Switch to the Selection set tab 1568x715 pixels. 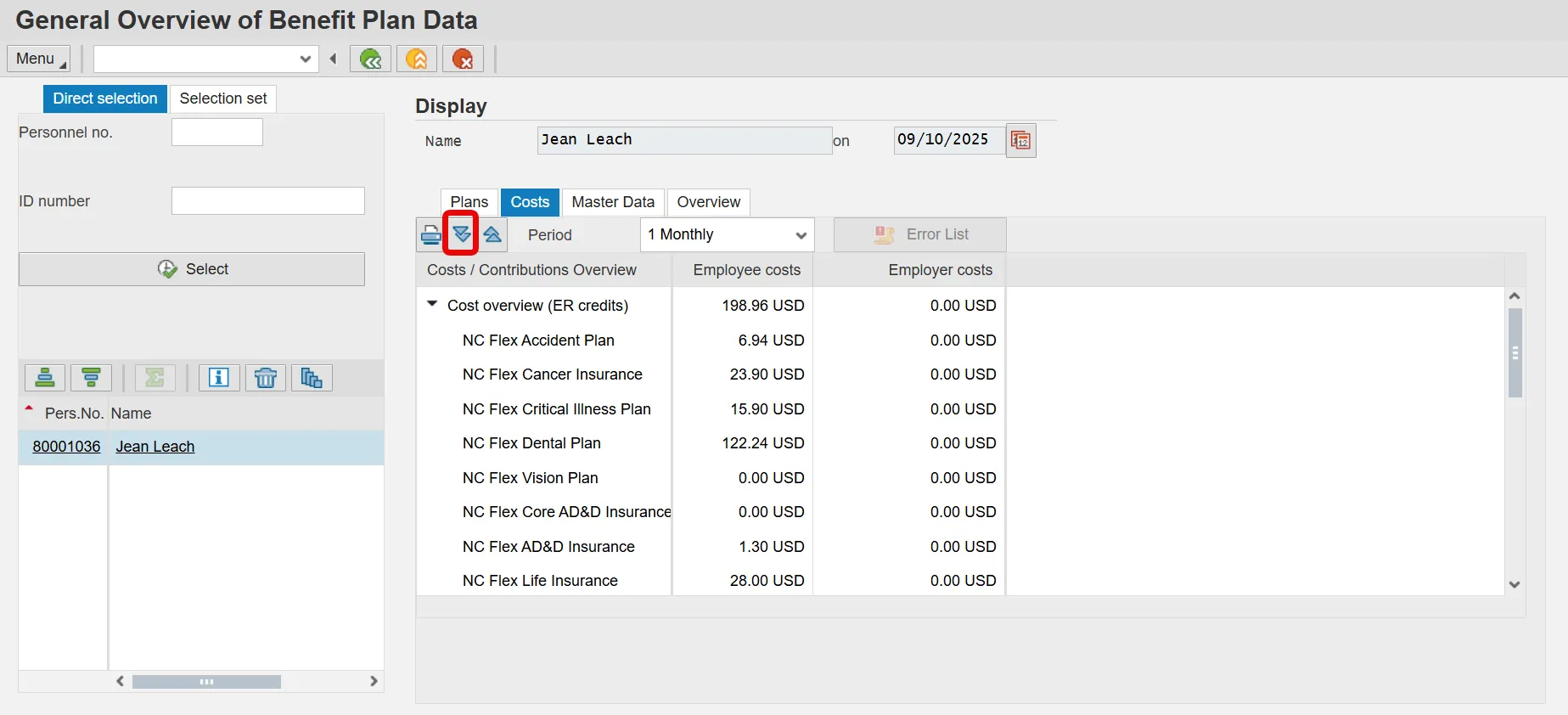[x=222, y=99]
